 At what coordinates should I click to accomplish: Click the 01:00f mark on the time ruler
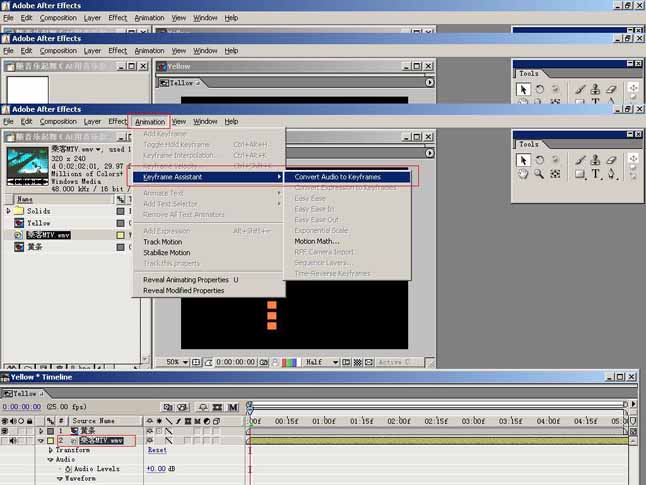pyautogui.click(x=323, y=421)
